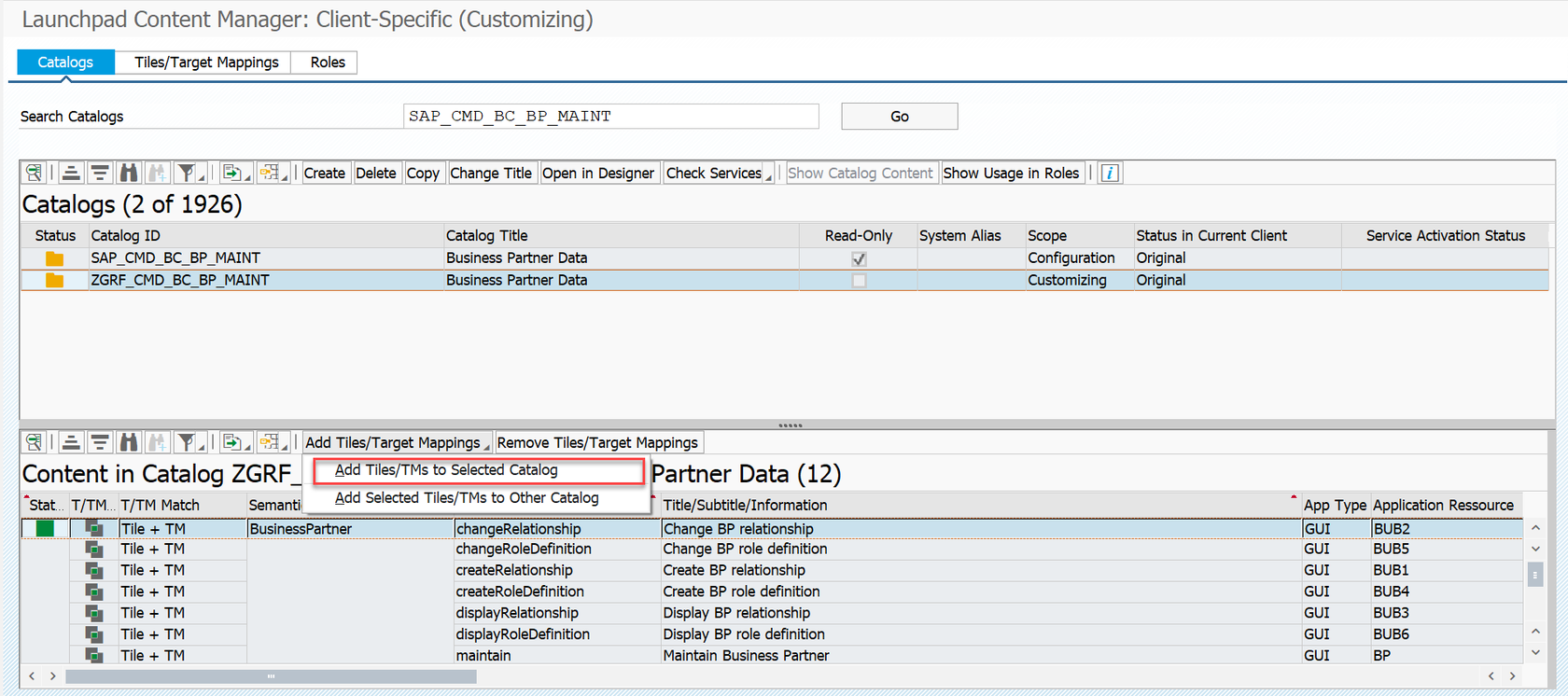This screenshot has height=696, width=1568.
Task: Click Export icon in catalogs toolbar
Action: point(231,173)
